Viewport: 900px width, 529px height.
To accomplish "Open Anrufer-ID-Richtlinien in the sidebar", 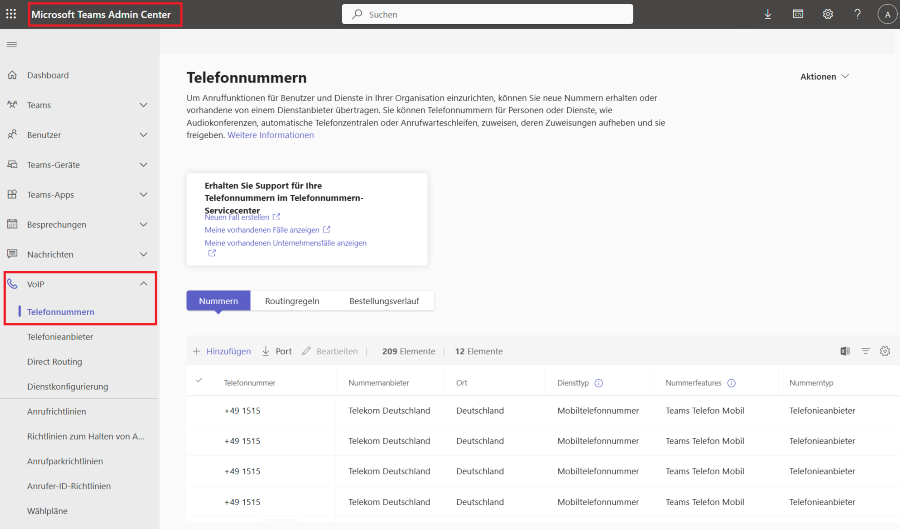I will tap(69, 486).
